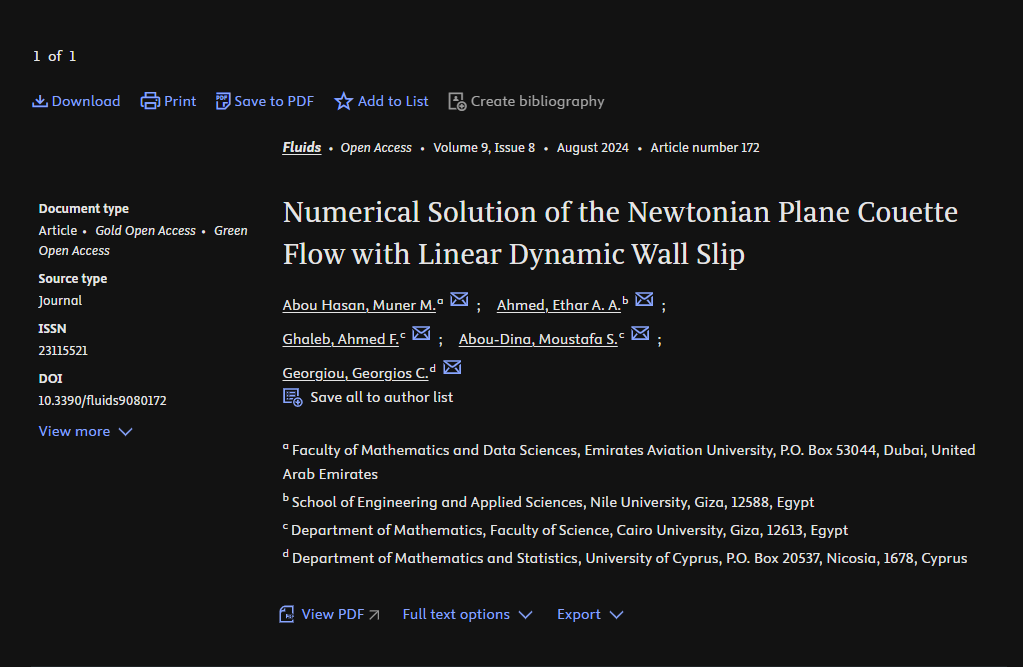The width and height of the screenshot is (1023, 667).
Task: Open the Export dropdown
Action: pos(590,614)
